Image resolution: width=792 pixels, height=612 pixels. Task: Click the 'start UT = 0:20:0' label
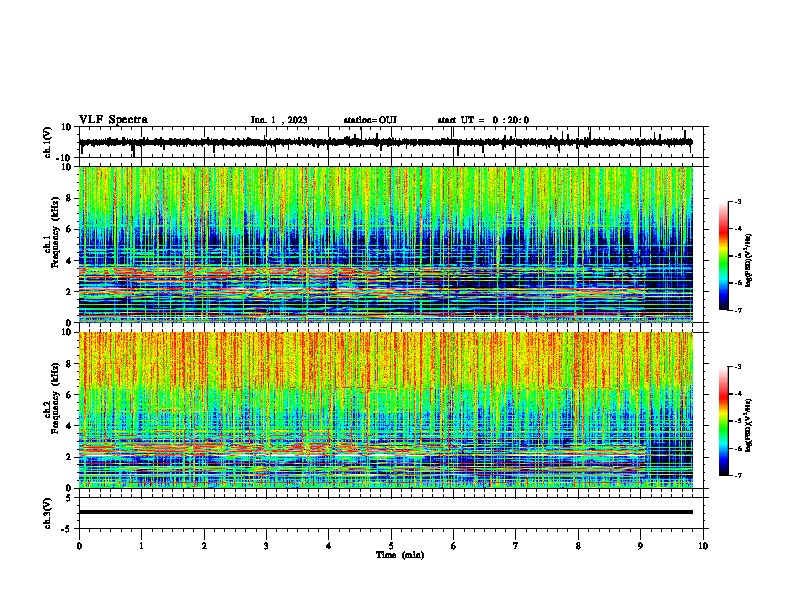[x=483, y=120]
